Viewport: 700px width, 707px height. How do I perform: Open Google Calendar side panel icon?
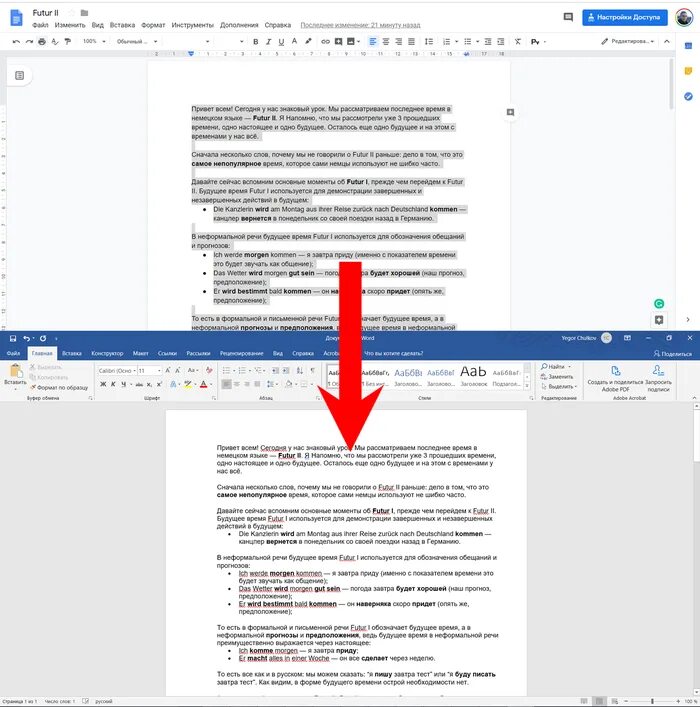point(688,46)
